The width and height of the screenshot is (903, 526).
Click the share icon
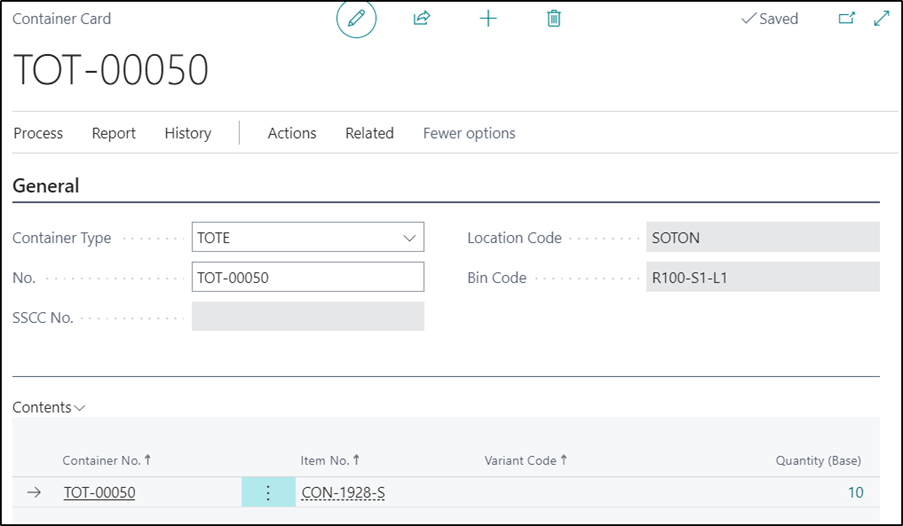tap(421, 19)
